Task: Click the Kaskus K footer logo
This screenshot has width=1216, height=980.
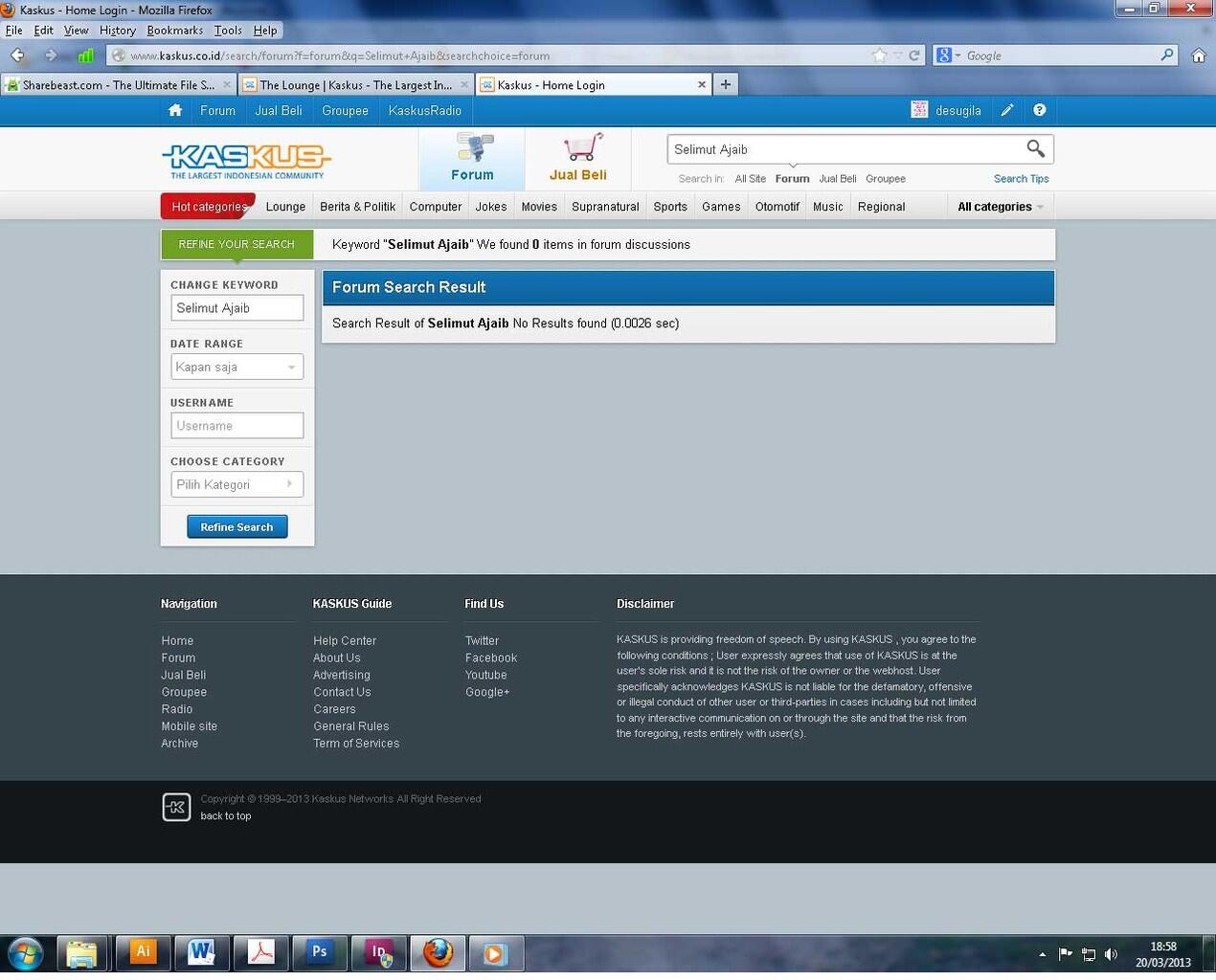Action: [176, 807]
